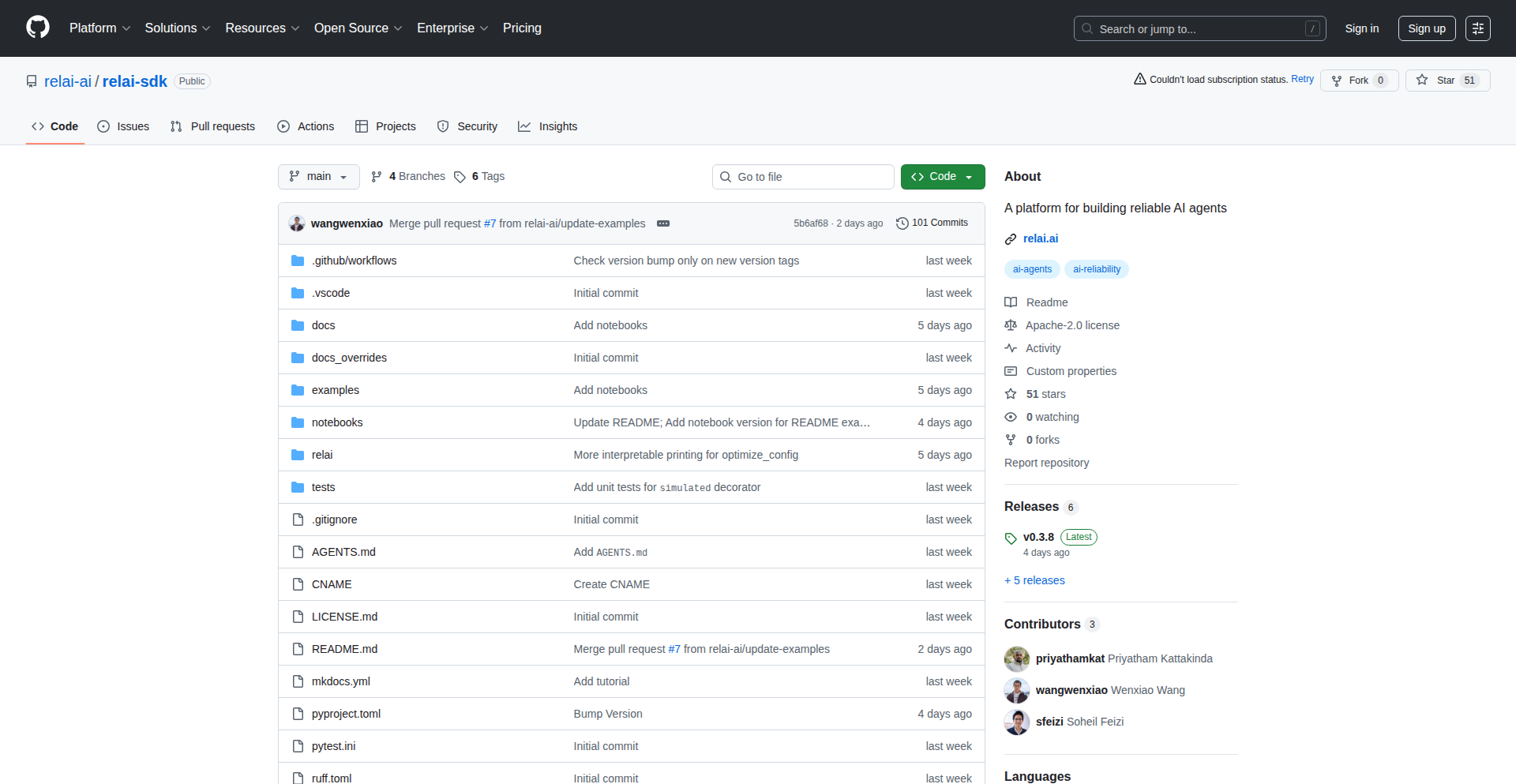Select the ai-agents topic tag
Viewport: 1516px width, 784px height.
tap(1032, 269)
